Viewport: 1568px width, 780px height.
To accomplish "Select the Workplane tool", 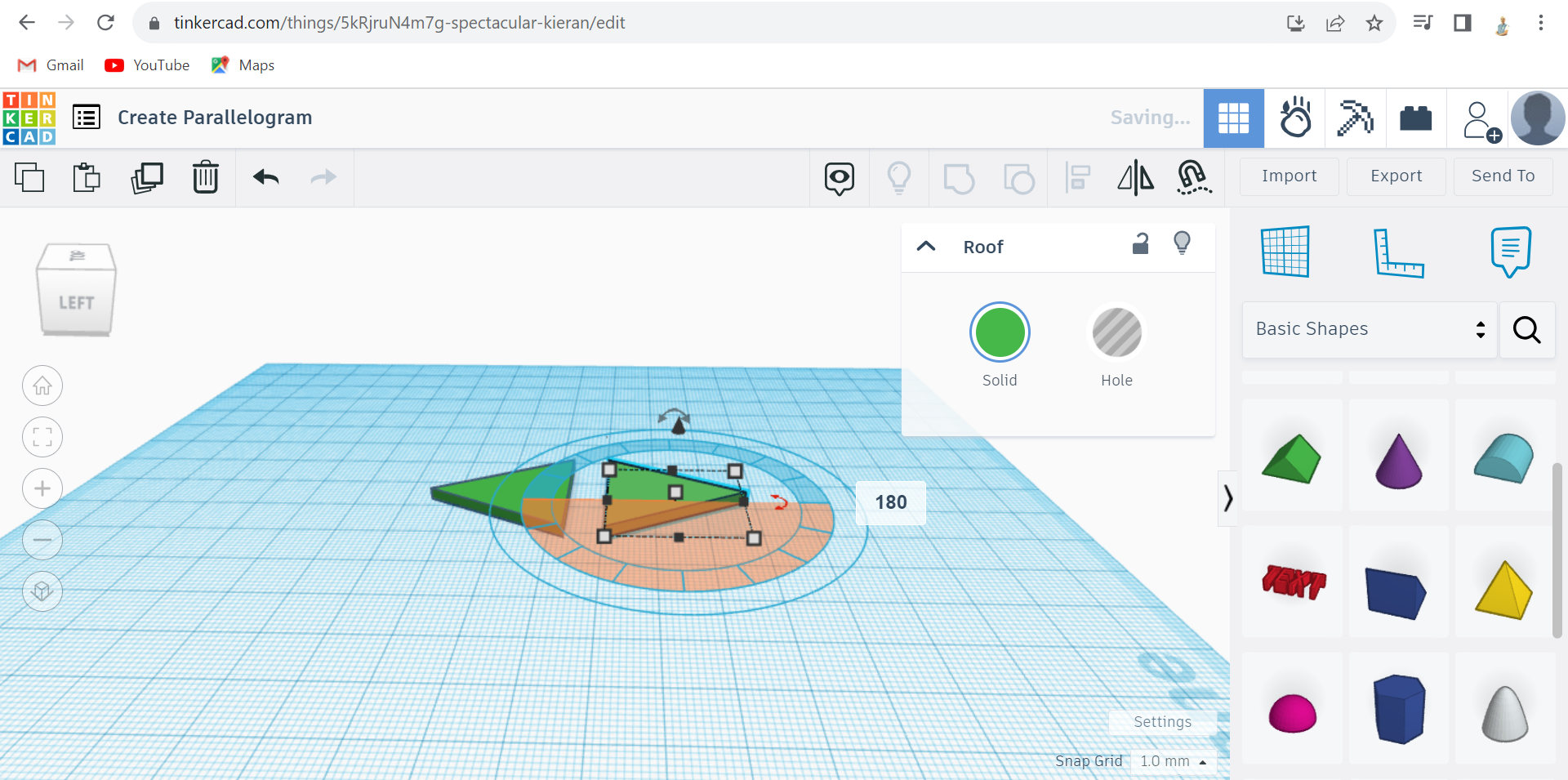I will coord(1286,251).
